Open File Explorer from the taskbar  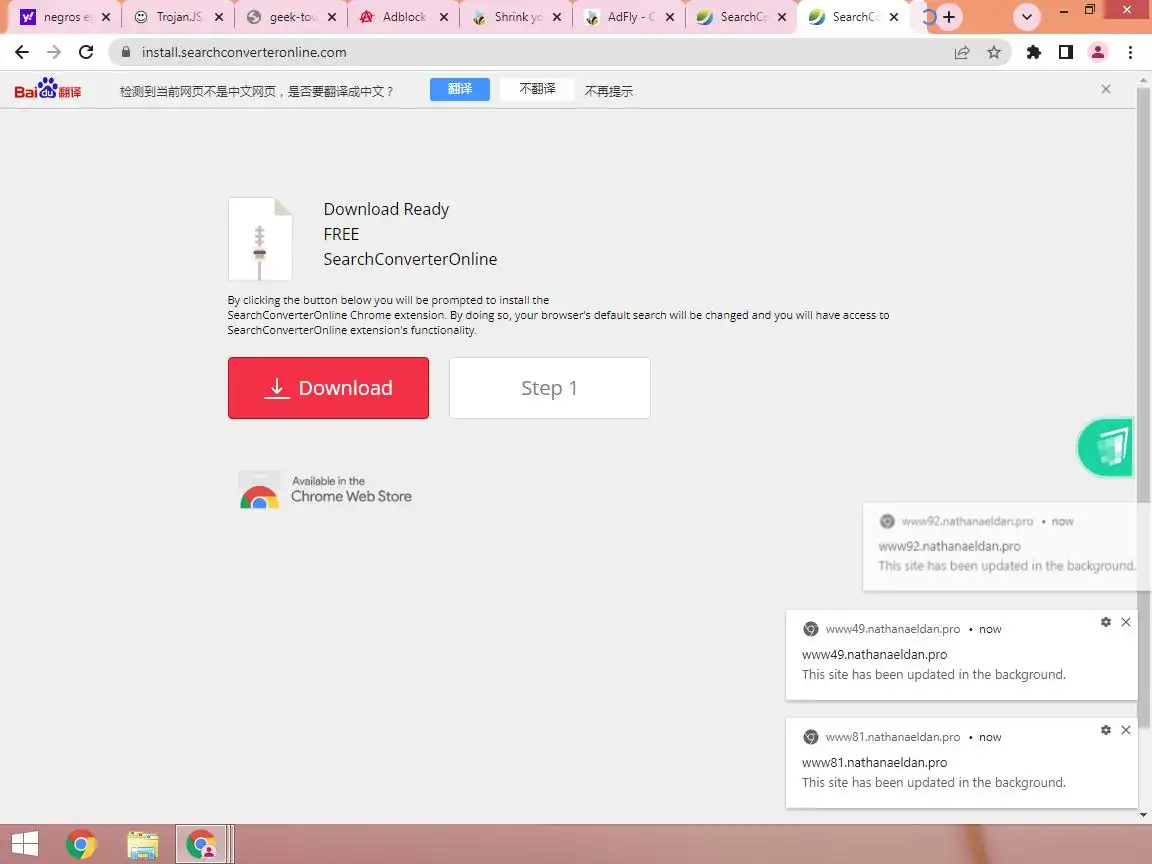(143, 844)
